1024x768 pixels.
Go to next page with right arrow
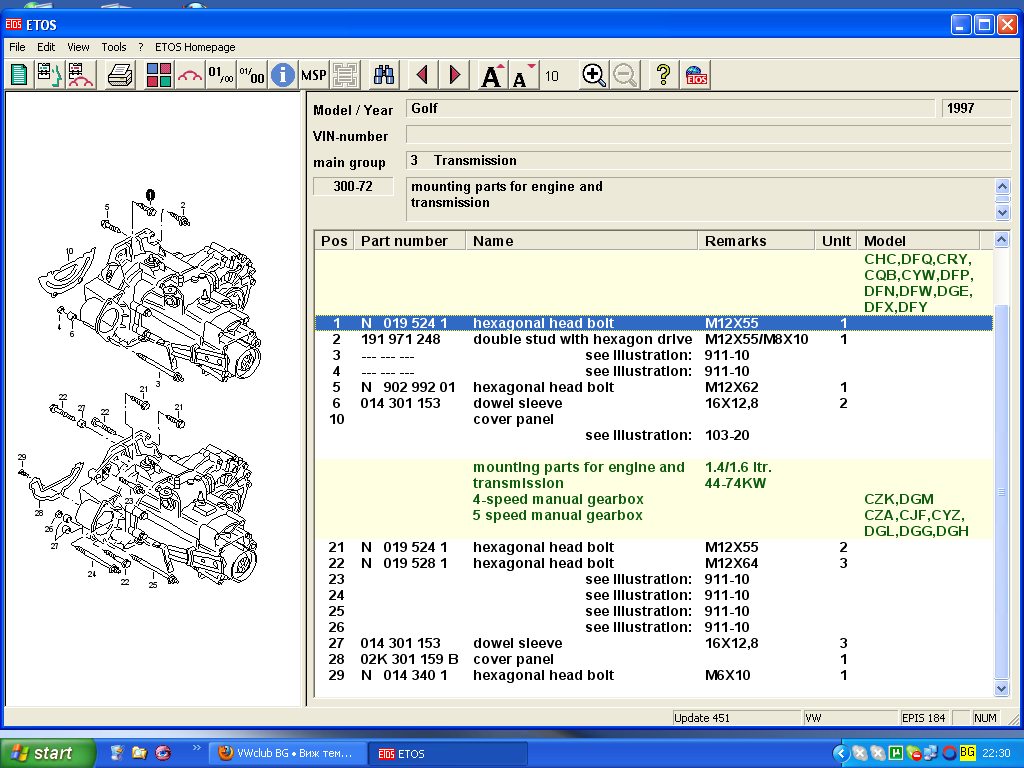click(455, 75)
